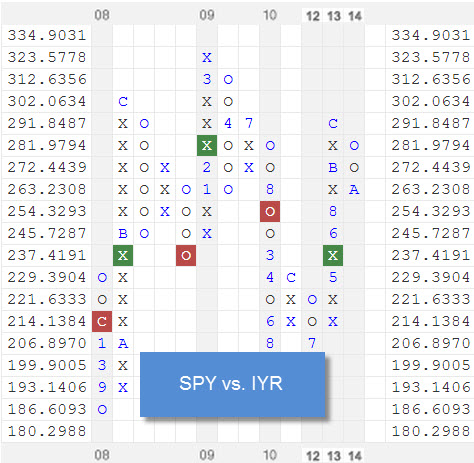Click the SPY vs. IYR label box

[x=232, y=384]
